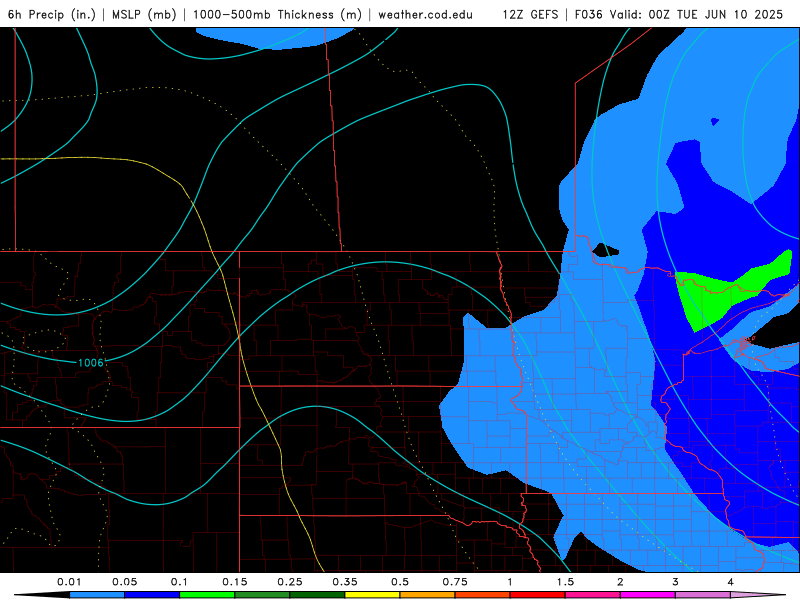Click the 'TUE JUN 10 2025' valid date
Screen dimensions: 800x600
(x=730, y=14)
